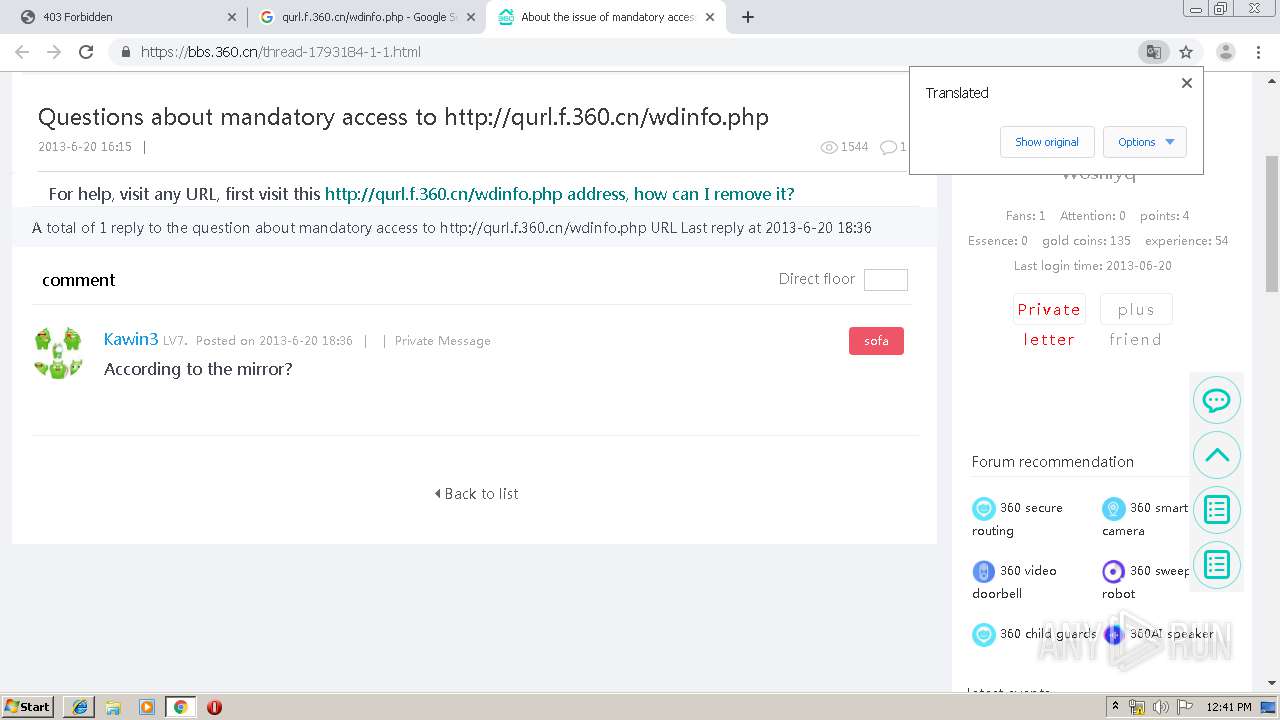Click the Direct floor input box

[886, 280]
